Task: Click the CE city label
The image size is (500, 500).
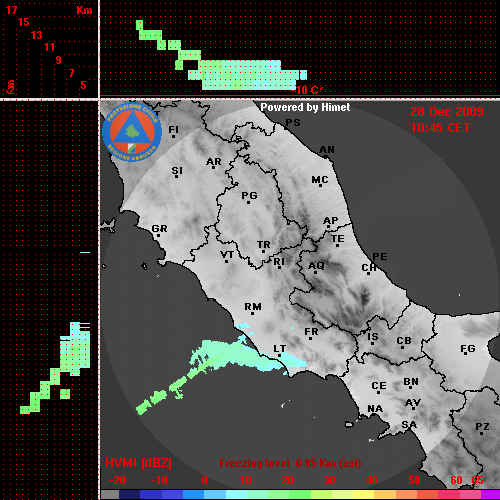Action: [379, 386]
